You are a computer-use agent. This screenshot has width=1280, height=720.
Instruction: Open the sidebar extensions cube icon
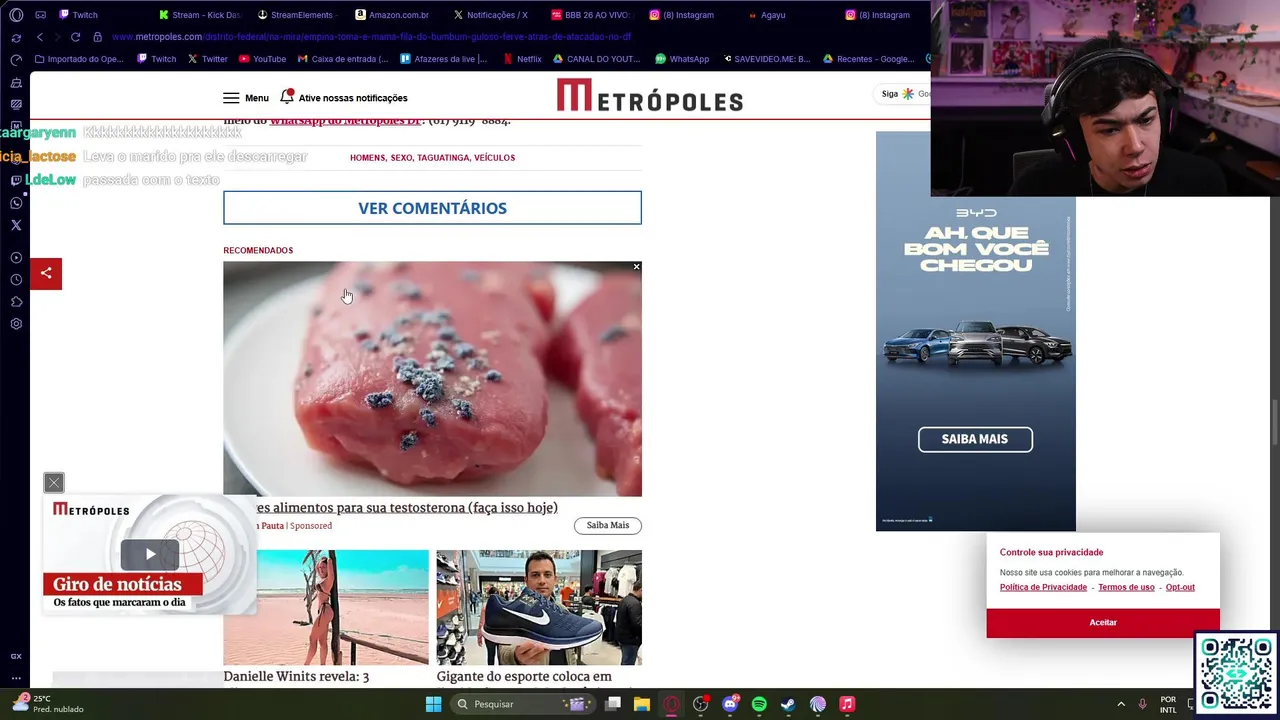pyautogui.click(x=16, y=302)
